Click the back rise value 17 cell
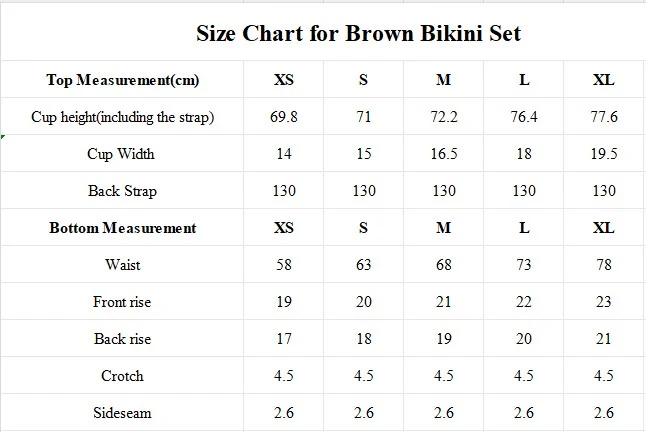This screenshot has width=646, height=432. [284, 339]
